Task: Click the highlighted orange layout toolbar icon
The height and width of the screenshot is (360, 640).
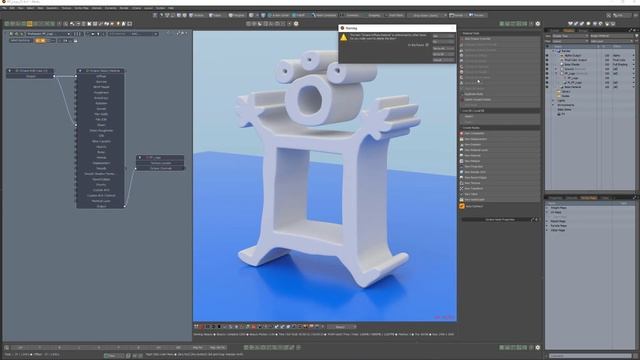Action: click(x=29, y=24)
